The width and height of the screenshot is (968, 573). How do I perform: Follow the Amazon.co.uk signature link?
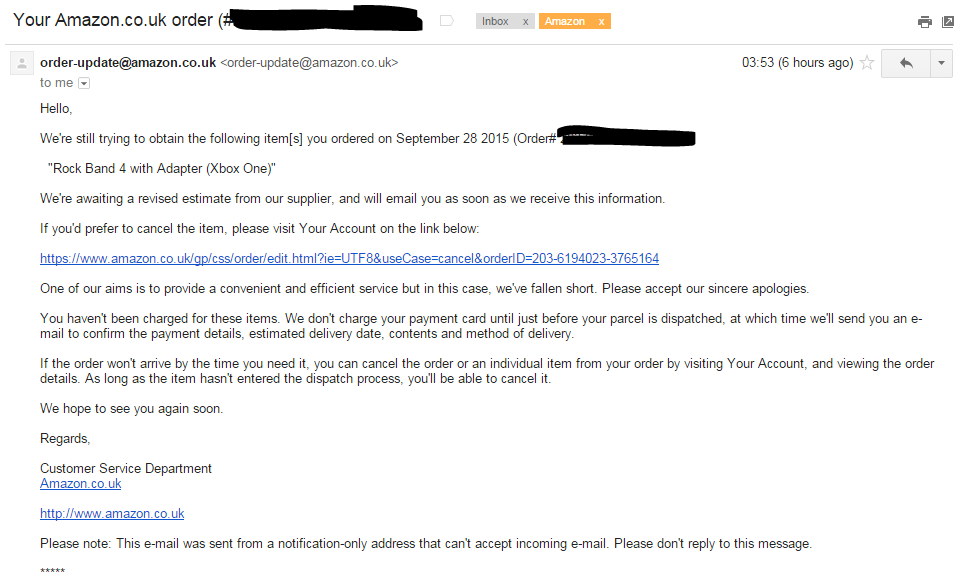click(81, 484)
